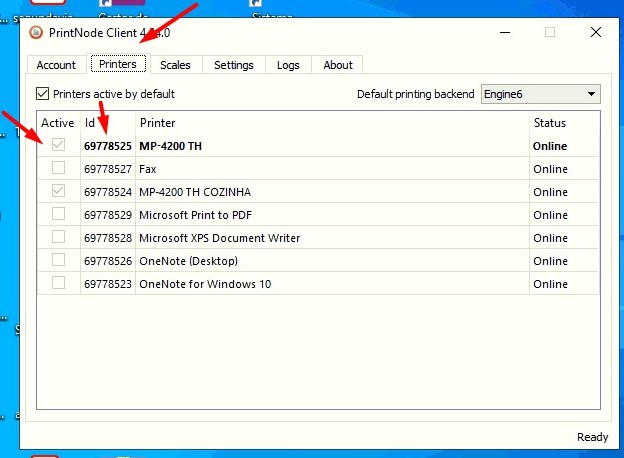Click MP-4200 TH COZINHA printer name
The height and width of the screenshot is (458, 624).
click(195, 192)
